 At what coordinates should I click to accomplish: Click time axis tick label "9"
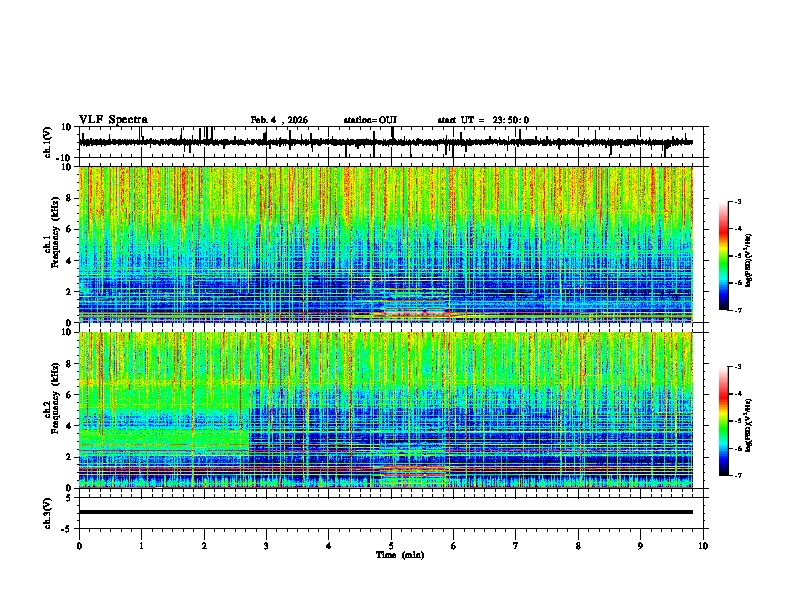coord(640,546)
